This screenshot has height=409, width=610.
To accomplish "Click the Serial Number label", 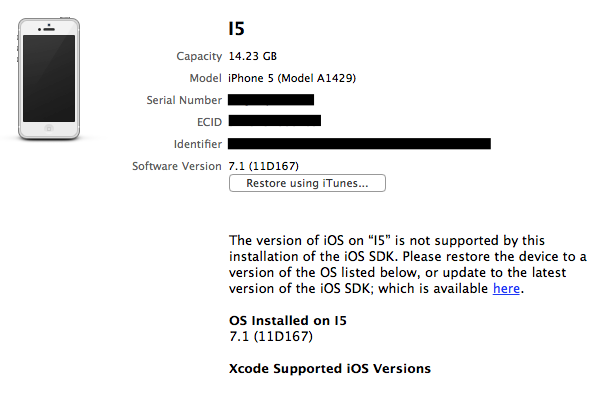I will (x=180, y=100).
